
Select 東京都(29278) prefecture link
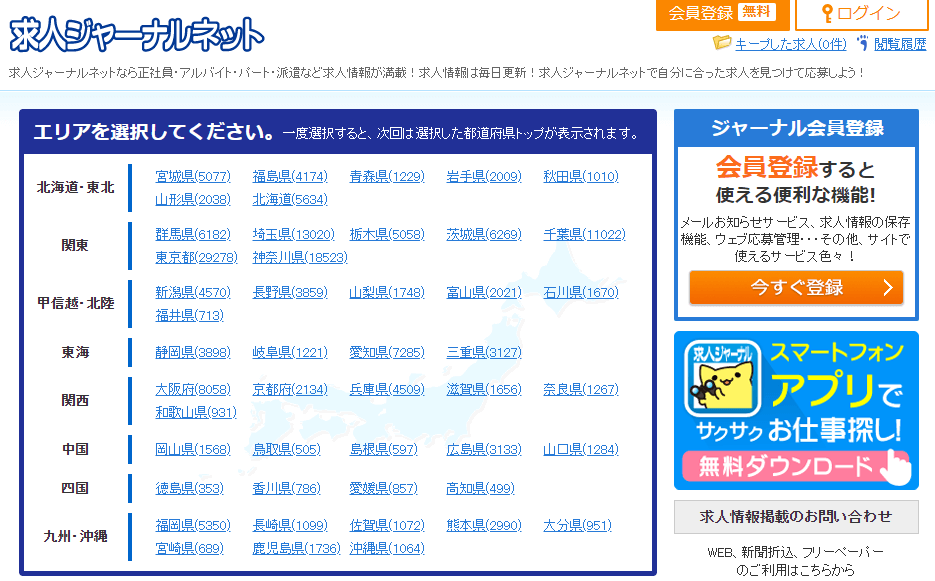click(x=196, y=257)
